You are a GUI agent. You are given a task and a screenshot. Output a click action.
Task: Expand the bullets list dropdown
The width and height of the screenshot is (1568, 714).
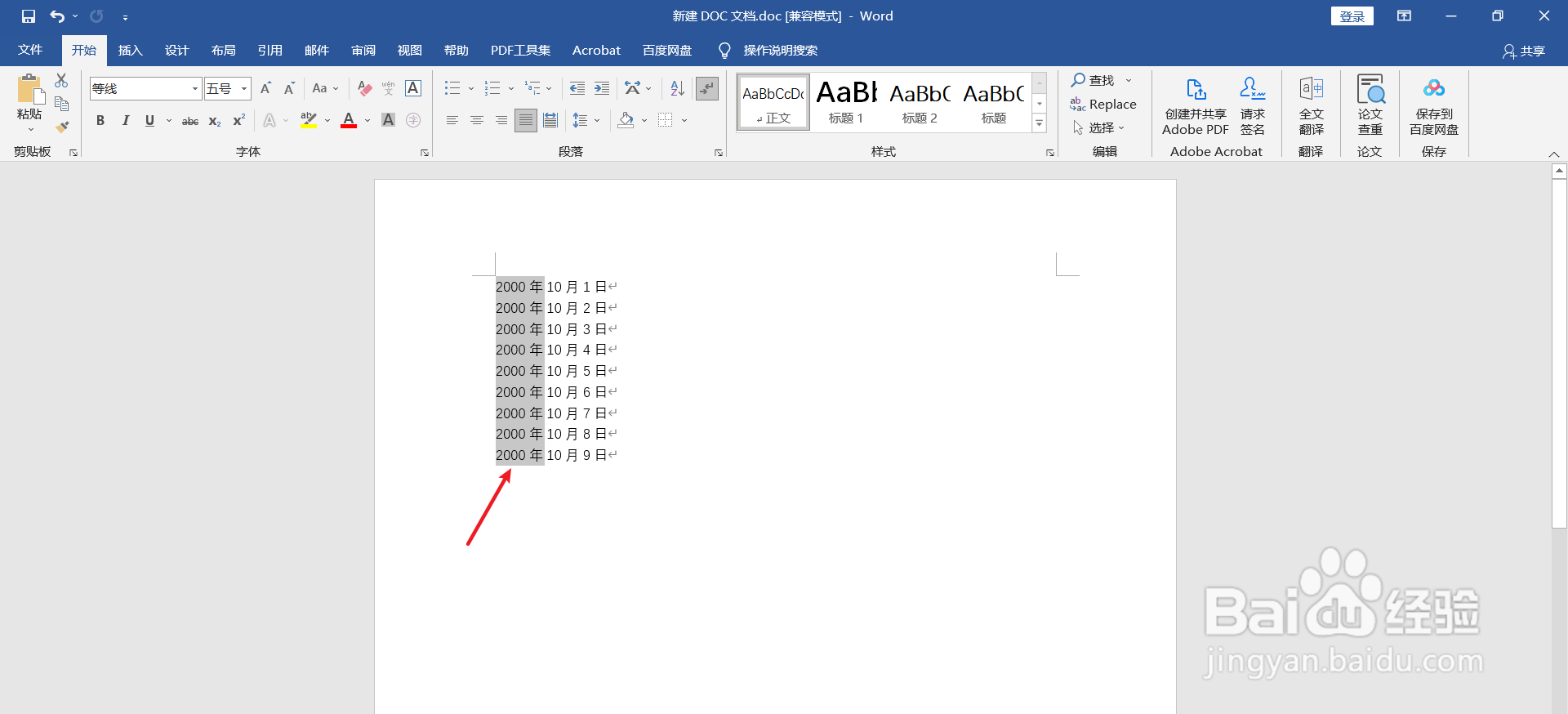point(471,88)
